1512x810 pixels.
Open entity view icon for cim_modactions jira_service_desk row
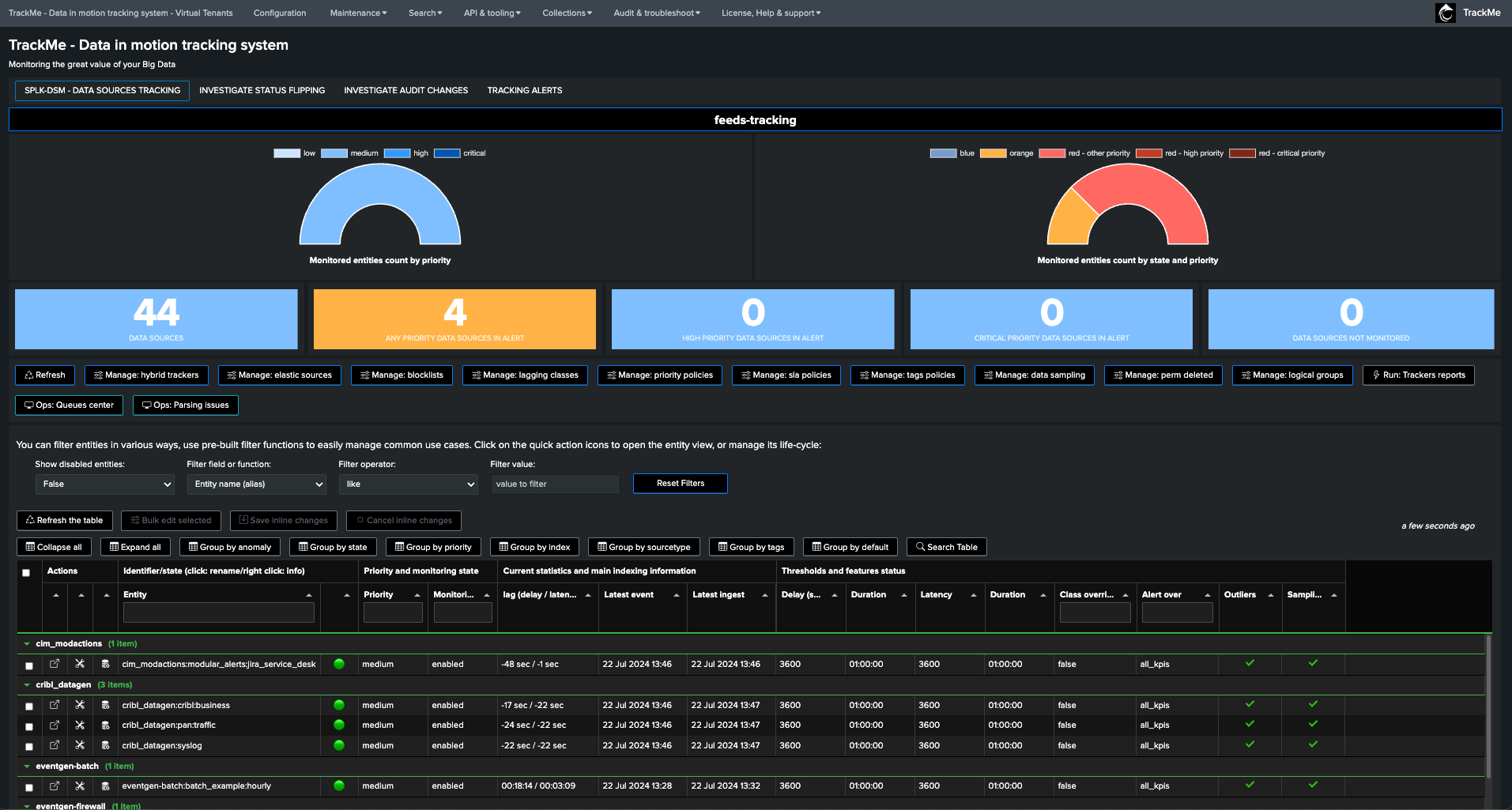[x=55, y=664]
